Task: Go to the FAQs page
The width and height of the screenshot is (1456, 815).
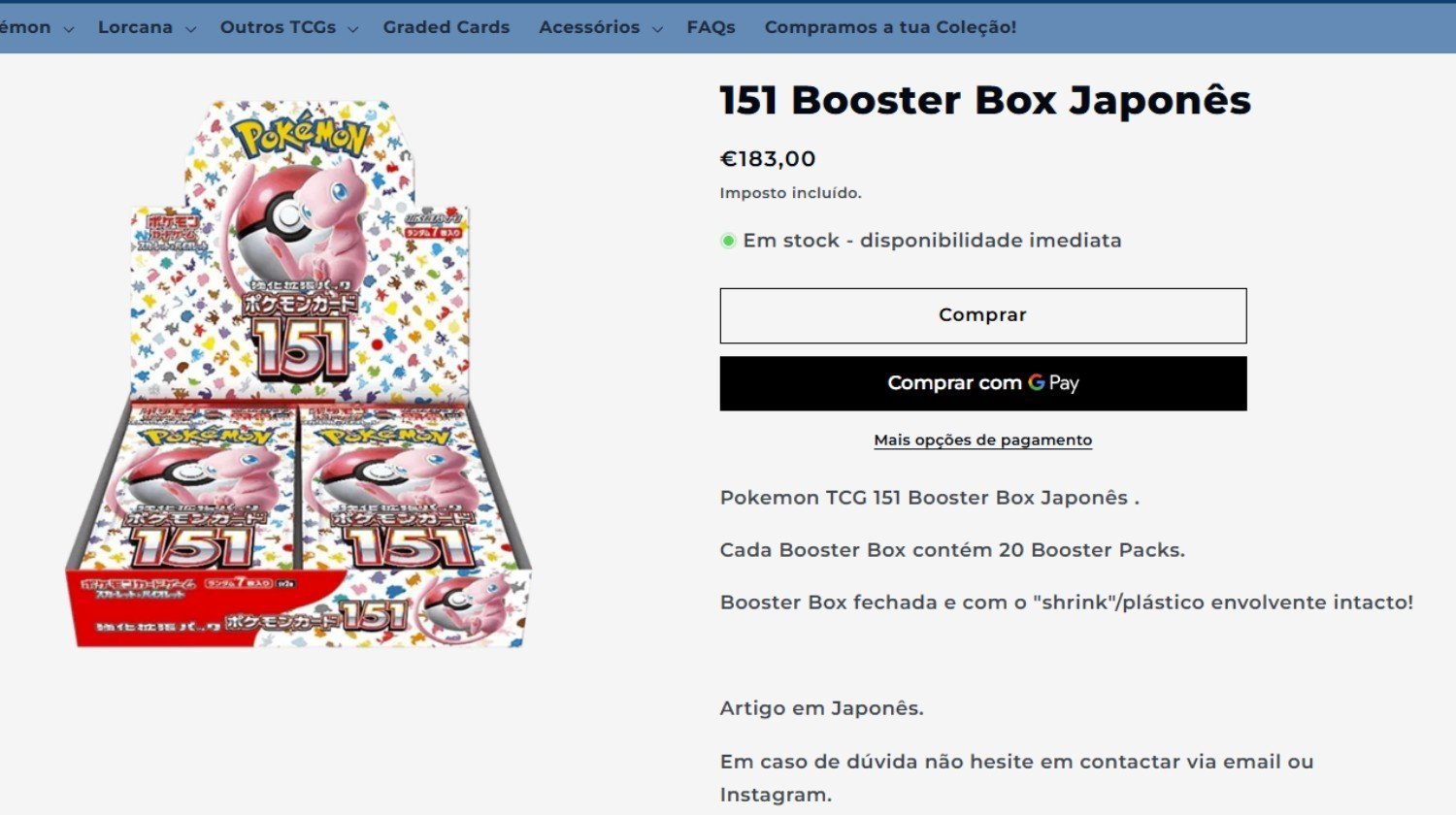Action: click(x=711, y=27)
